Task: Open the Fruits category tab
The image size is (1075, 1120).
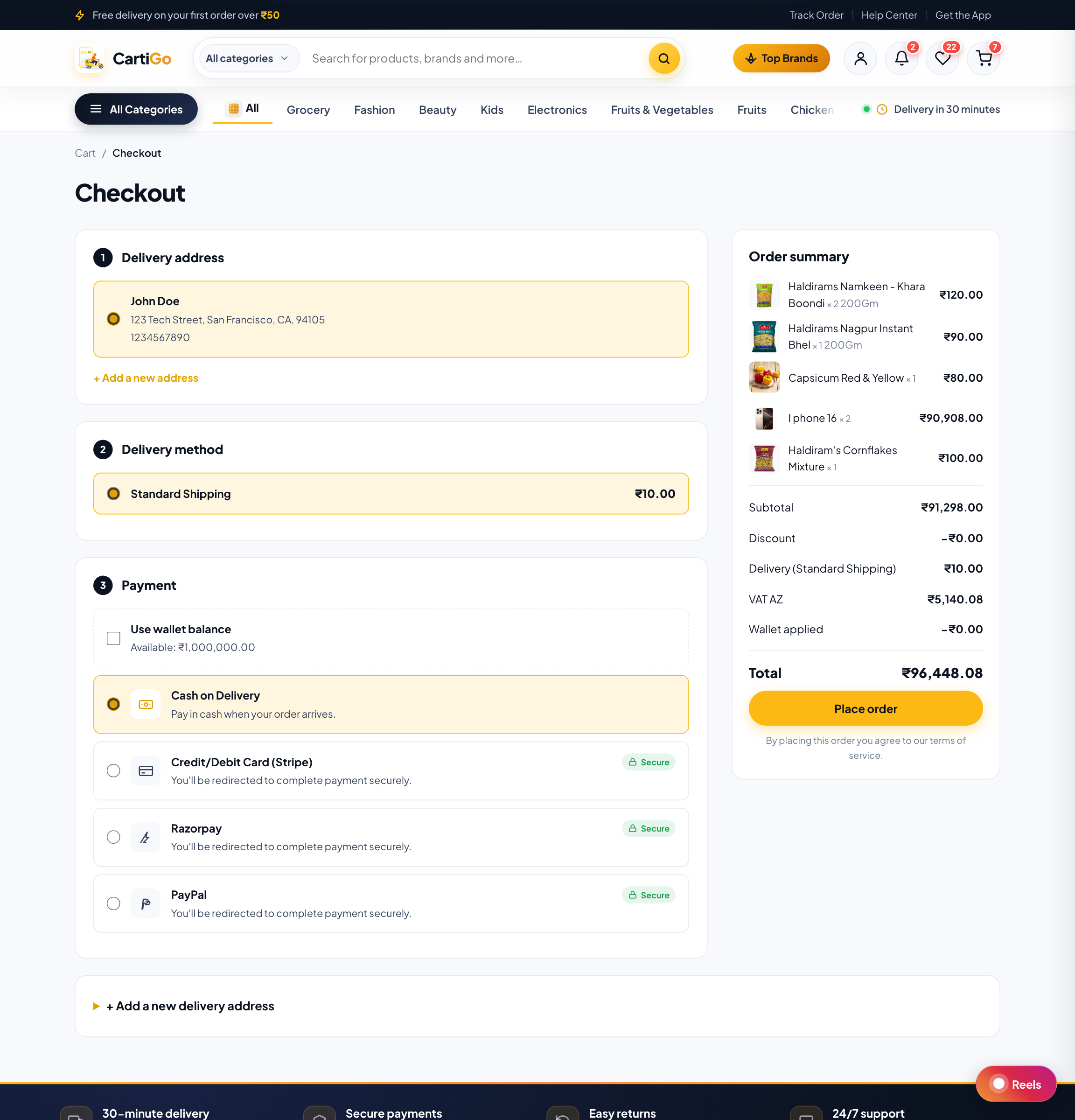Action: [x=752, y=110]
